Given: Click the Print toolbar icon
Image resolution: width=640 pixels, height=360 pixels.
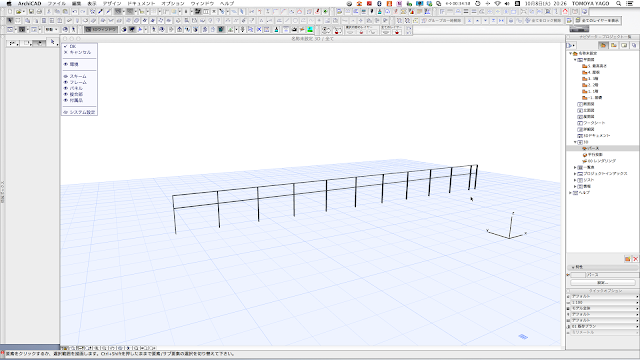Looking at the screenshot, I should tap(39, 12).
